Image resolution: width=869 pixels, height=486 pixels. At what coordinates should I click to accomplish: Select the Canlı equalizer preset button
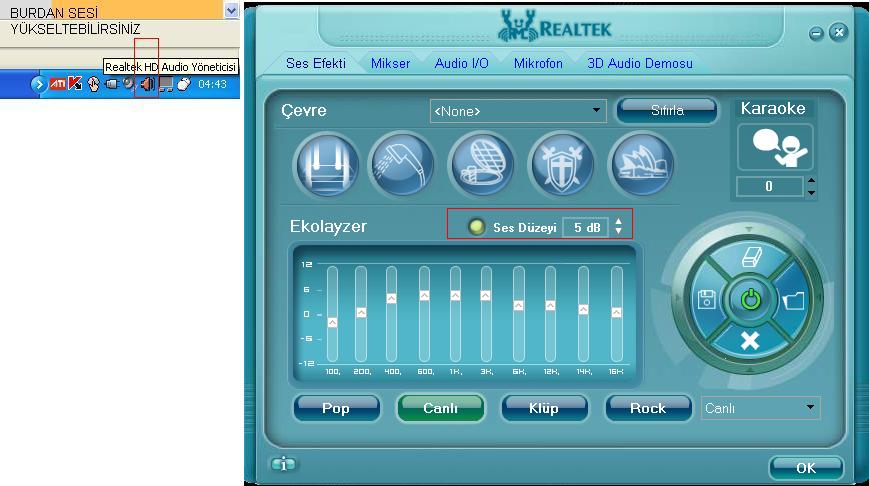(441, 408)
